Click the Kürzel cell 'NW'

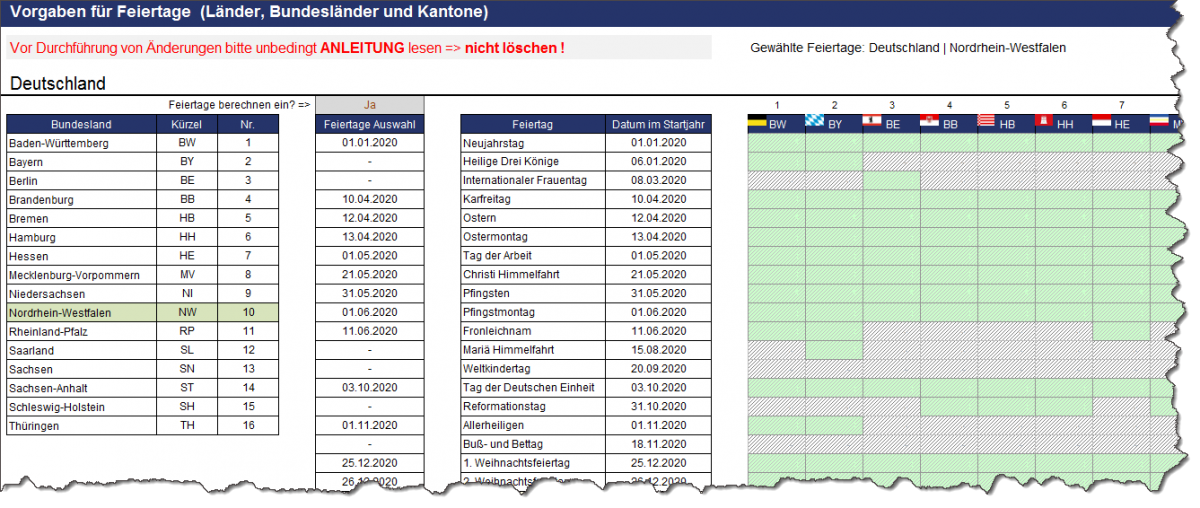pyautogui.click(x=187, y=313)
